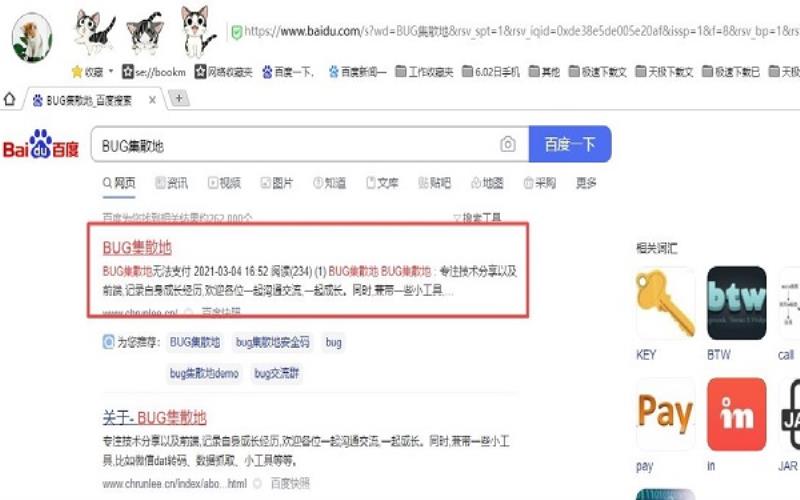This screenshot has height=500, width=800.
Task: Expand the 收藏 favorites dropdown arrow
Action: (111, 71)
